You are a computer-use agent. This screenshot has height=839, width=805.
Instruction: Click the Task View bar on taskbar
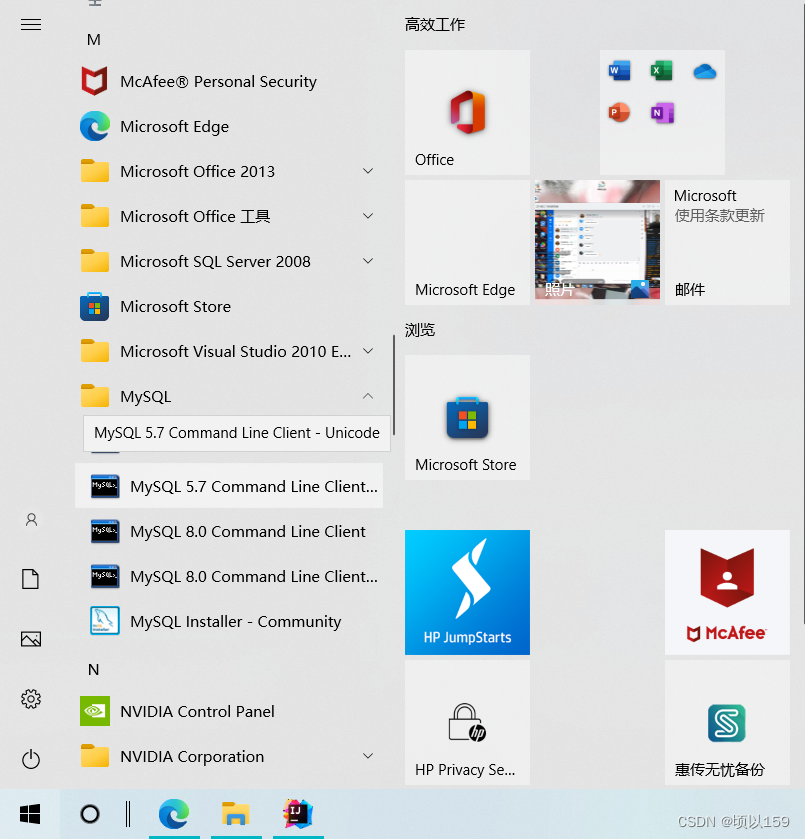coord(128,814)
